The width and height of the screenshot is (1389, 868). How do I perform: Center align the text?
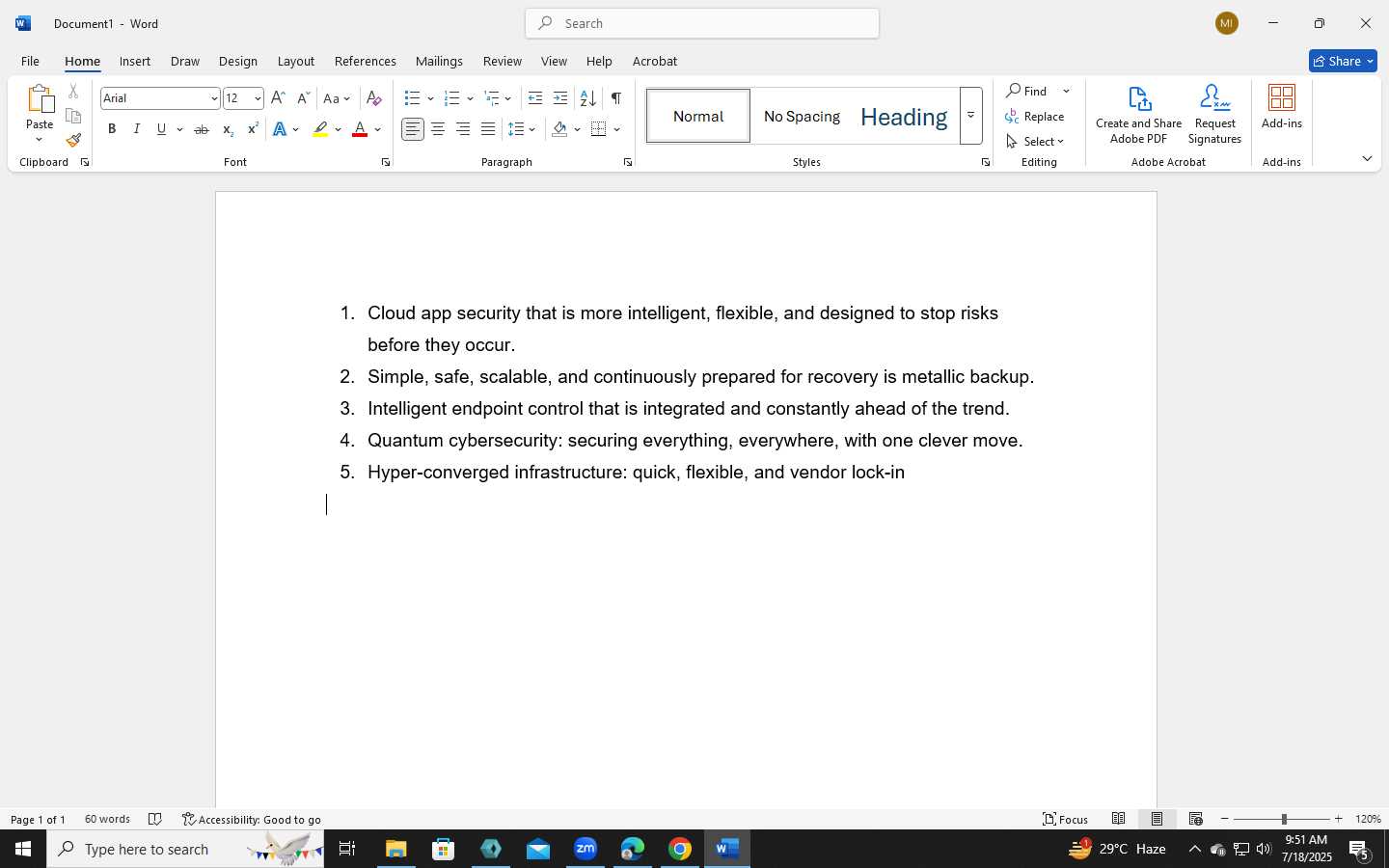(438, 129)
